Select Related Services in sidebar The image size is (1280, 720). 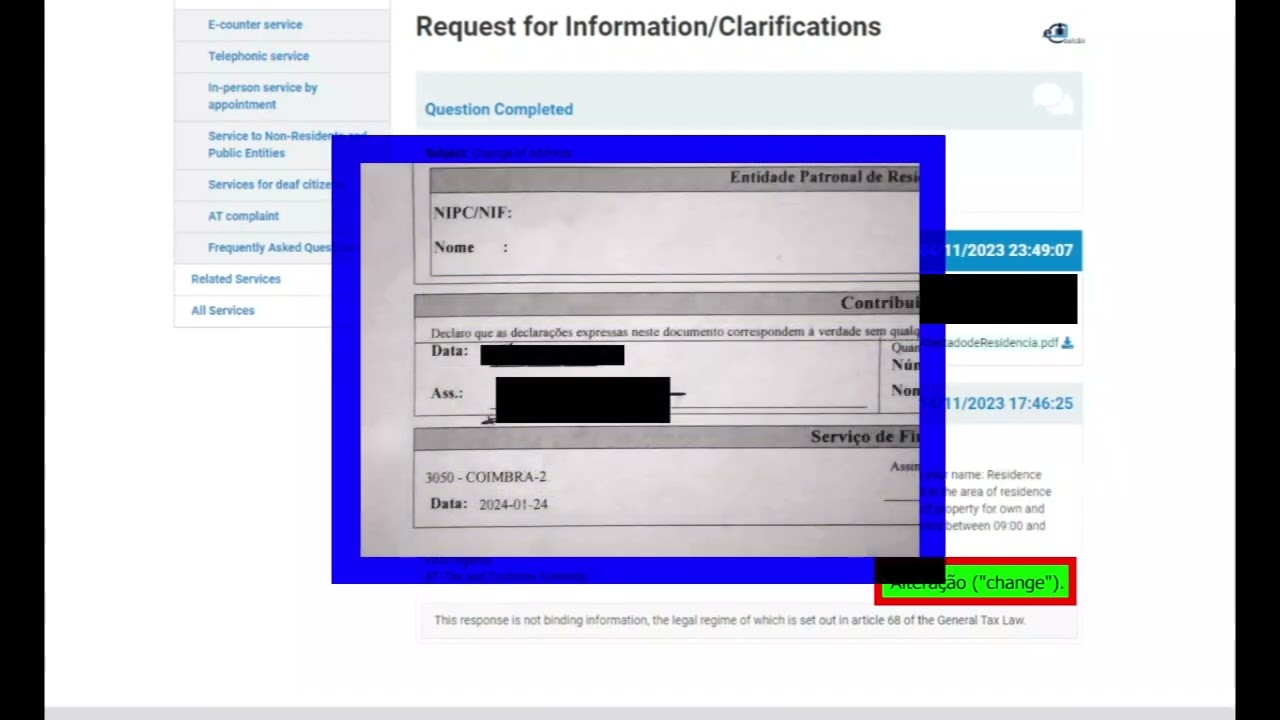coord(236,279)
